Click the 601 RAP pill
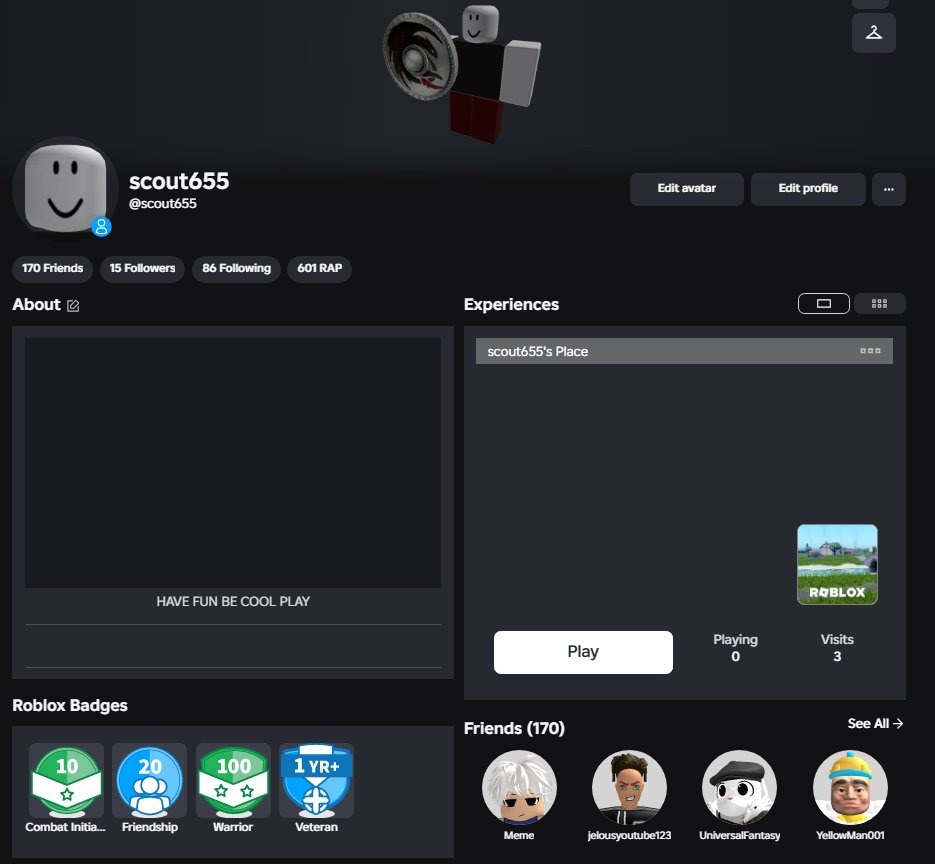 click(320, 268)
